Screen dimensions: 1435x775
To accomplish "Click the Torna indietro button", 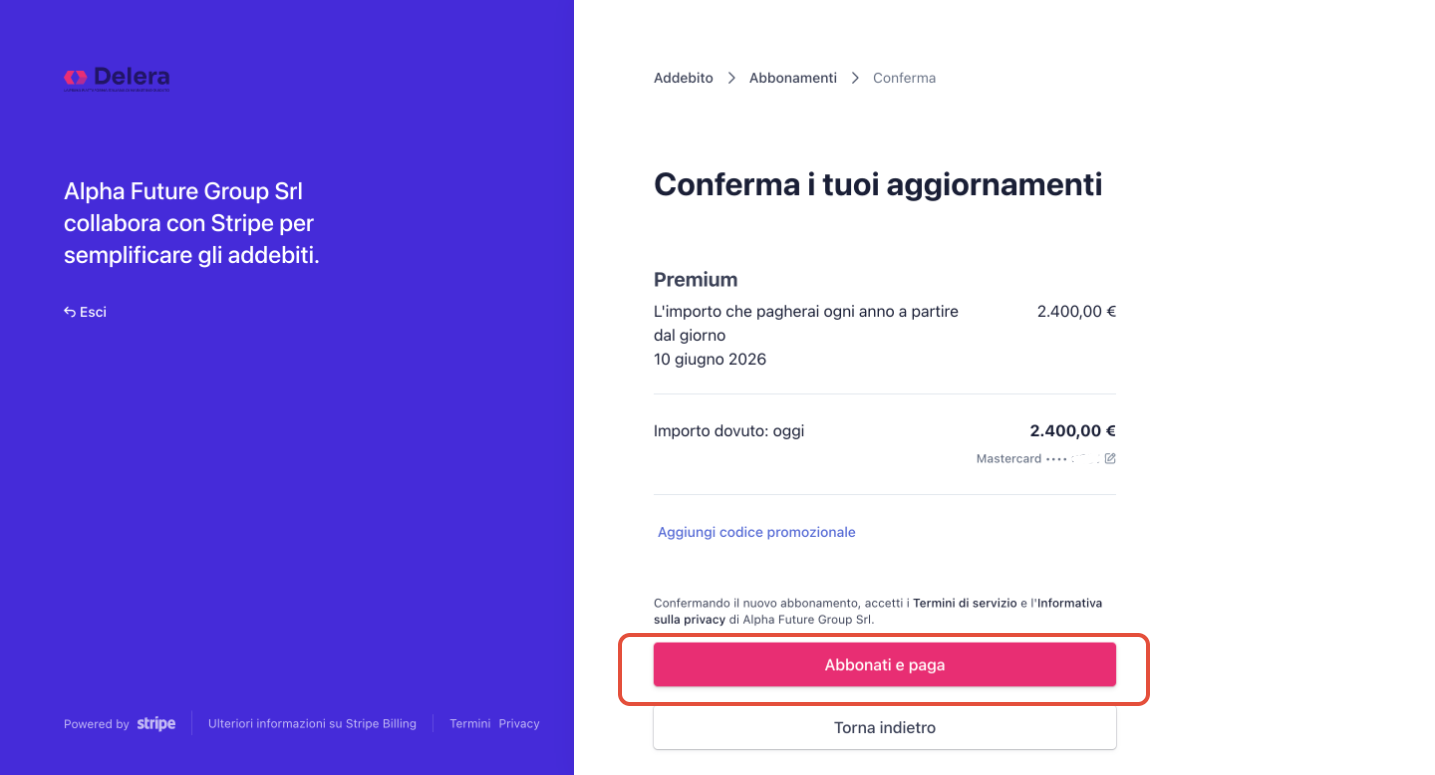I will click(x=885, y=728).
